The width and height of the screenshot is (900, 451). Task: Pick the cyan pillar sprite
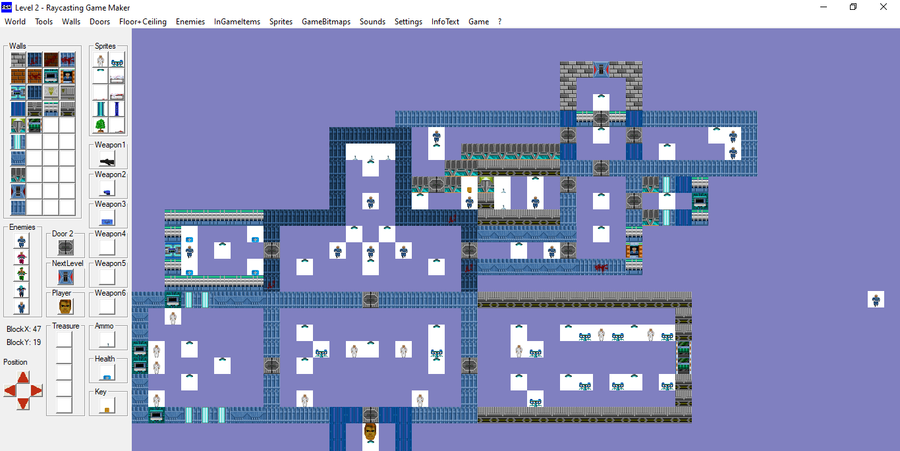(100, 108)
